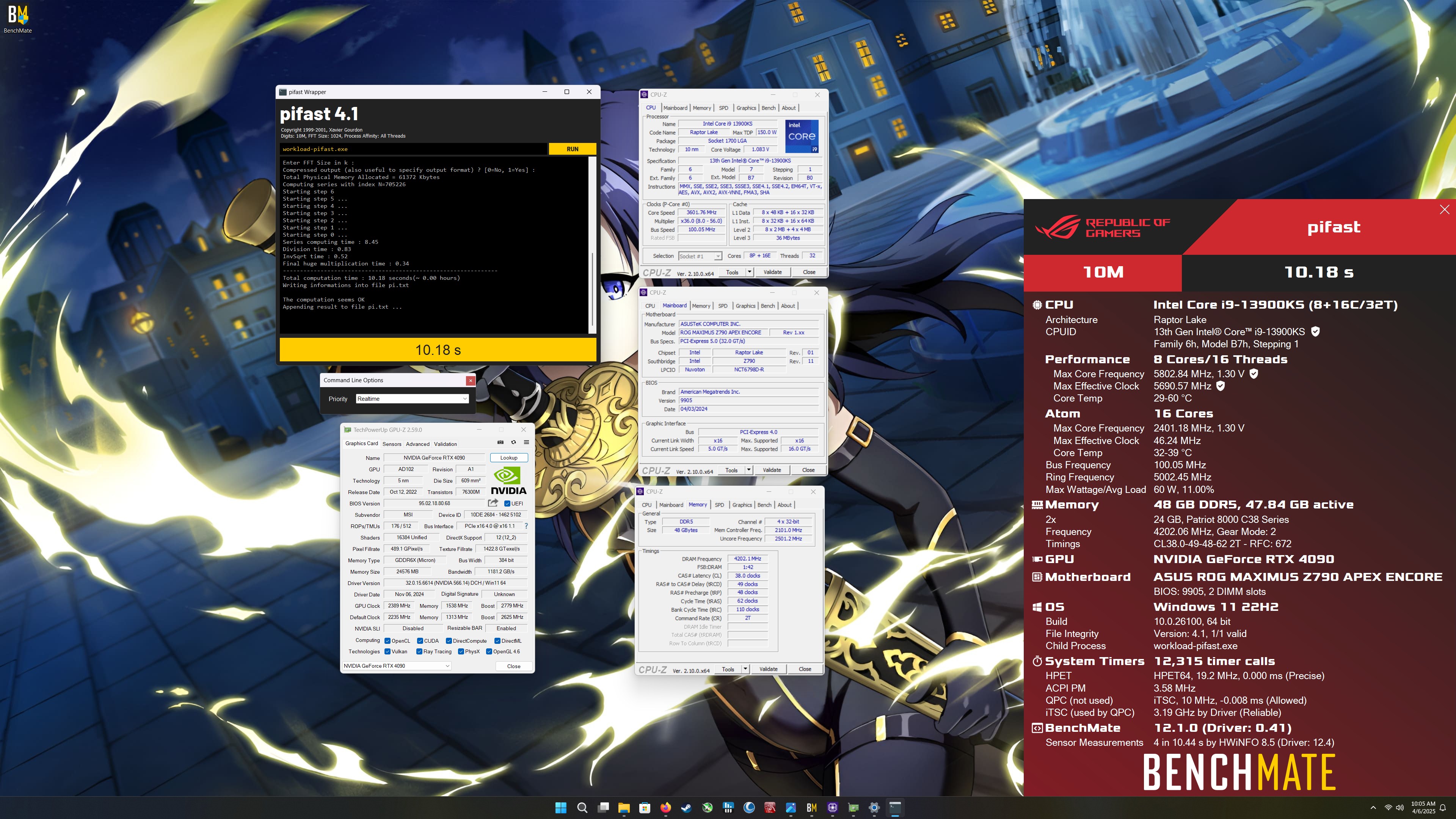Open the network Wi-Fi tray icon
Viewport: 1456px width, 819px height.
point(1388,808)
